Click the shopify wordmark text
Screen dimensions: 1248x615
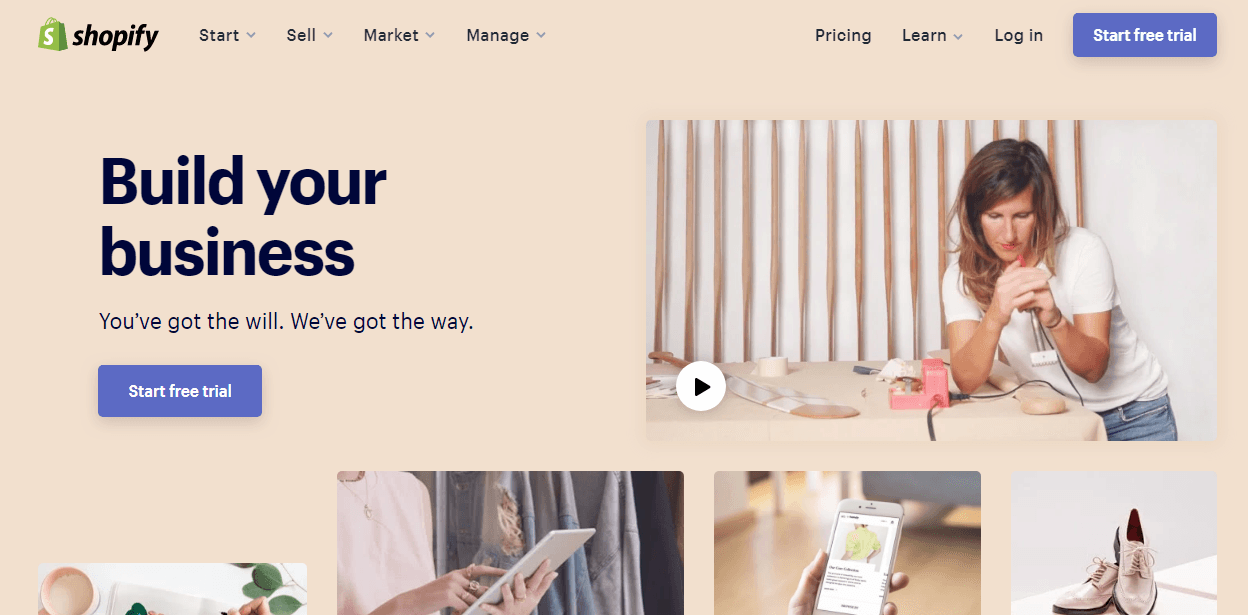point(115,37)
